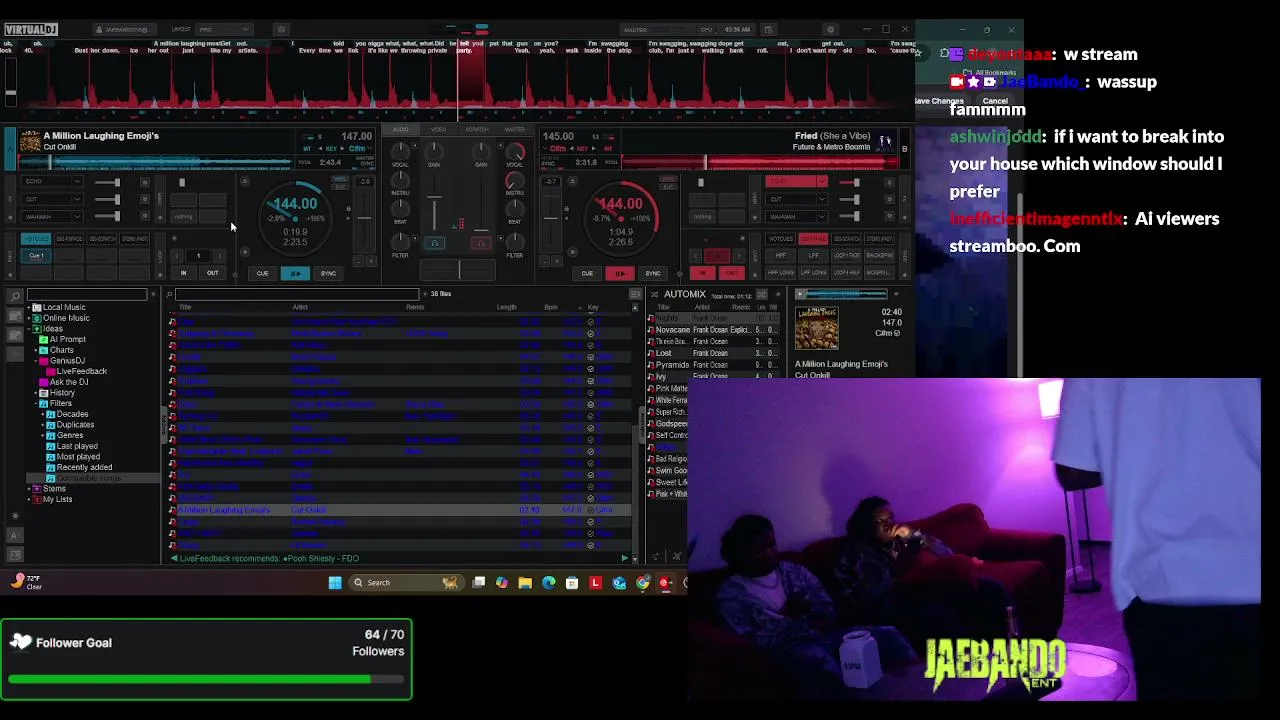Viewport: 1280px width, 720px height.
Task: Open the Windows Start menu
Action: tap(335, 583)
